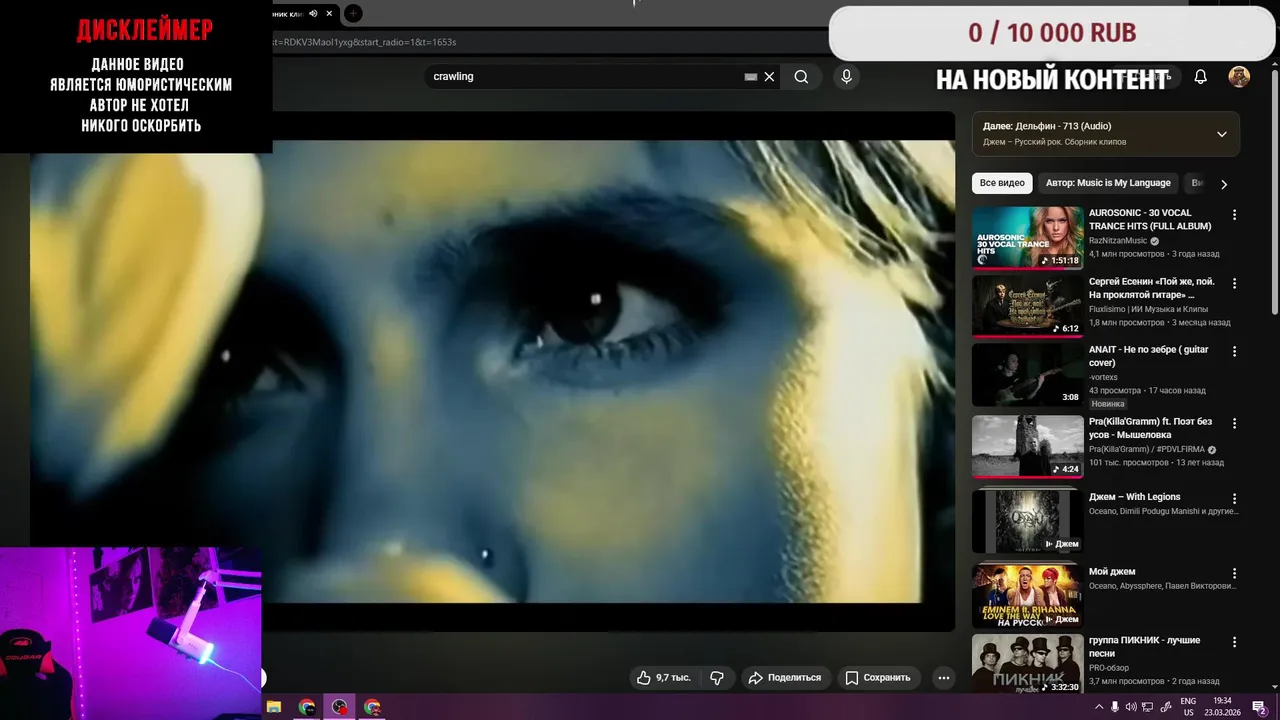Open the taskbar volume control
Viewport: 1280px width, 720px height.
1131,707
